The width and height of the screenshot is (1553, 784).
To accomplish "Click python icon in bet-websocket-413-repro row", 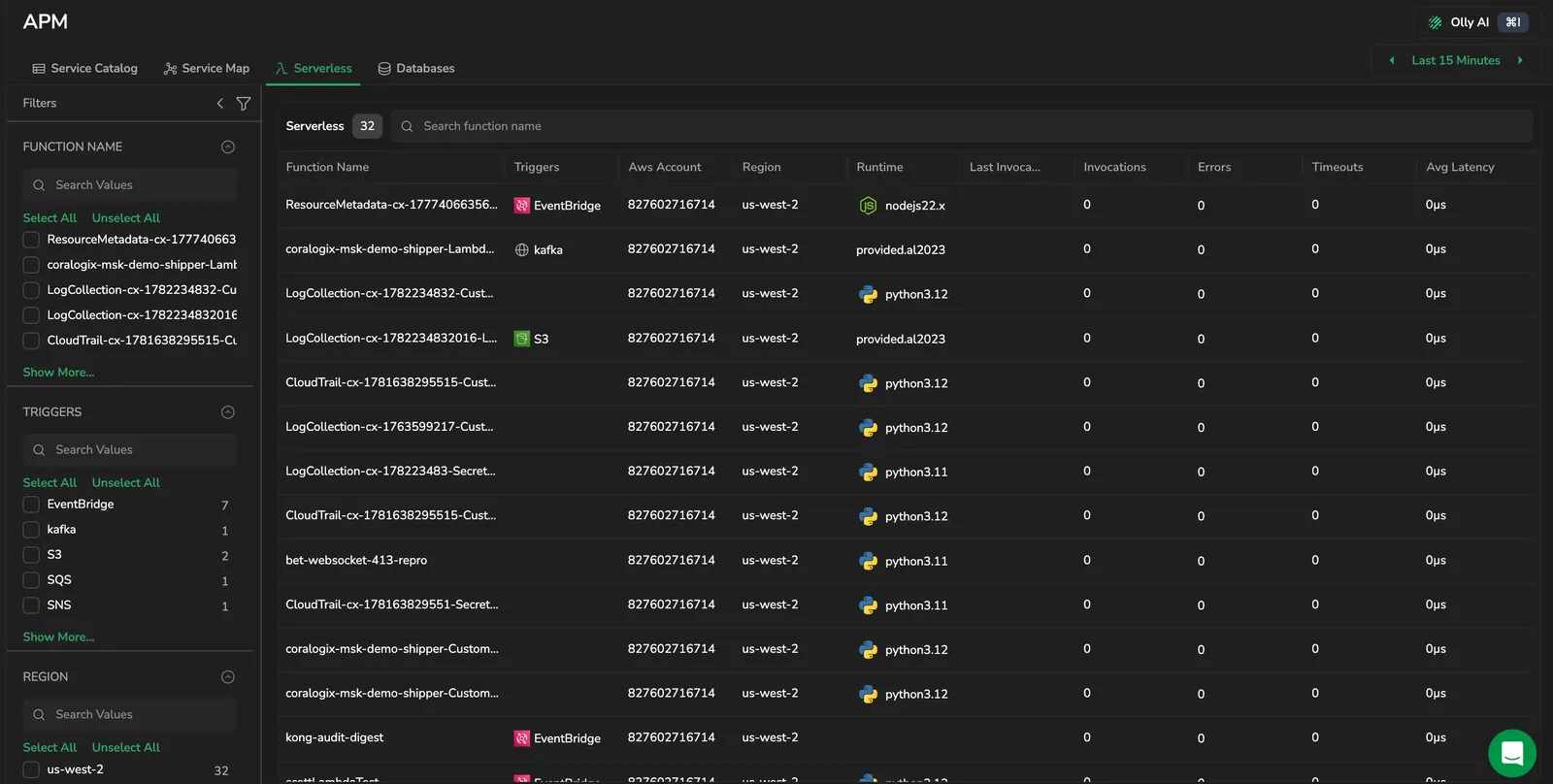I will (x=868, y=561).
